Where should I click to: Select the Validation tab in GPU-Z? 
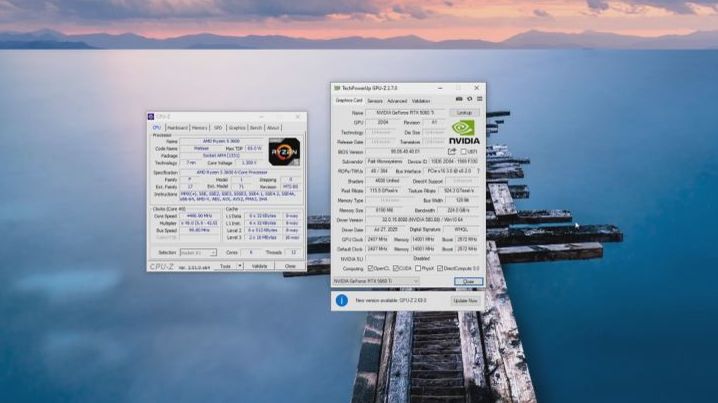pyautogui.click(x=421, y=101)
